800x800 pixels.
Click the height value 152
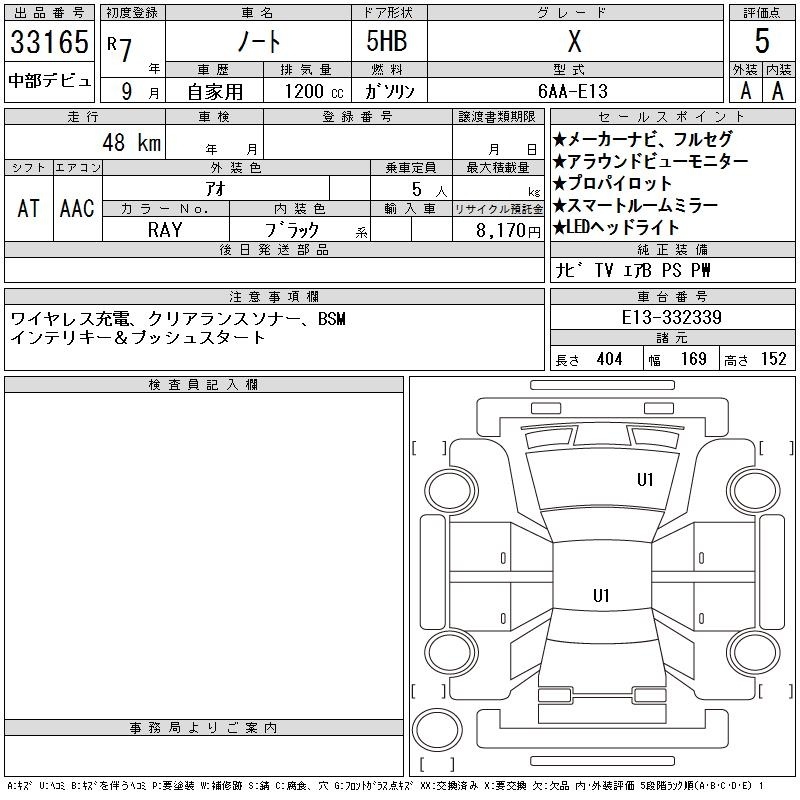click(773, 359)
